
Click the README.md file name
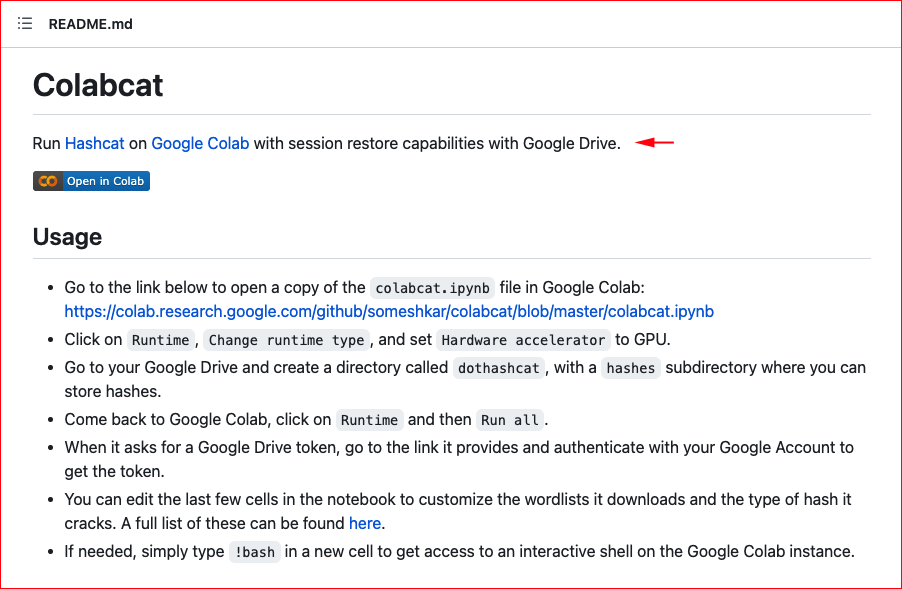pos(90,24)
